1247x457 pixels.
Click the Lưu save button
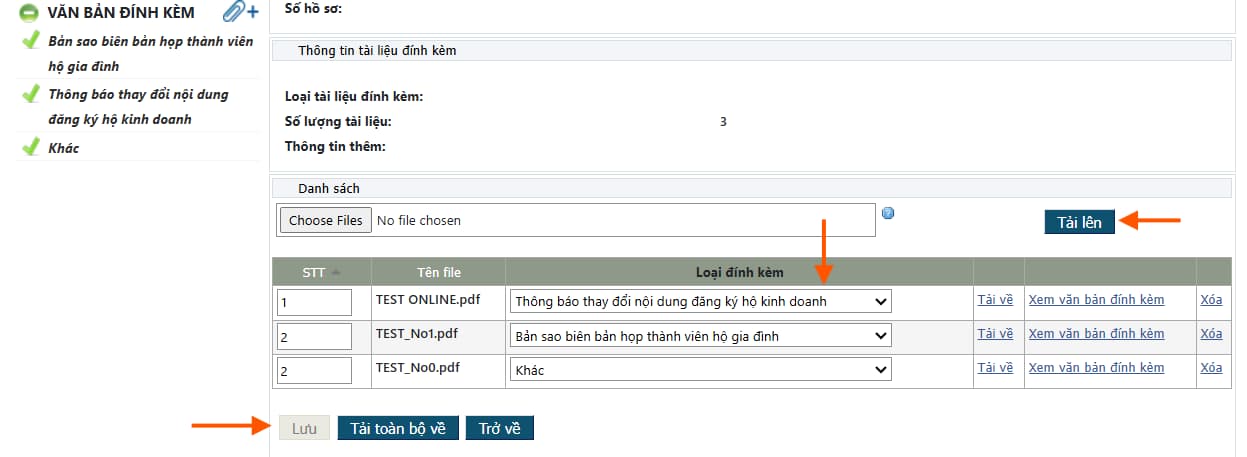tap(304, 428)
